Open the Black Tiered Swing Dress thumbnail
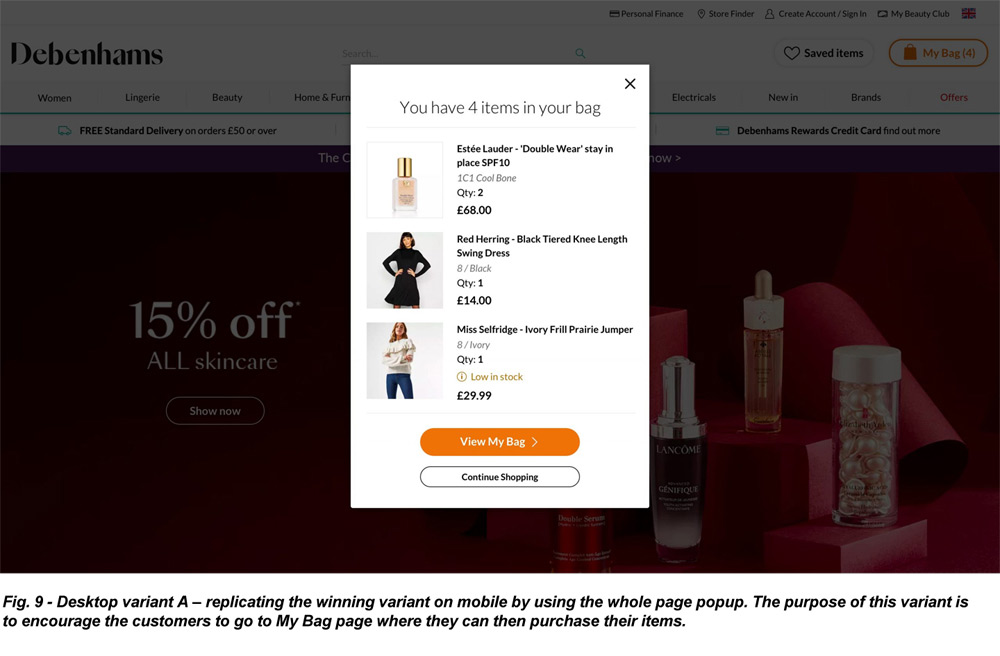Screen dimensions: 1000x656 click(404, 270)
